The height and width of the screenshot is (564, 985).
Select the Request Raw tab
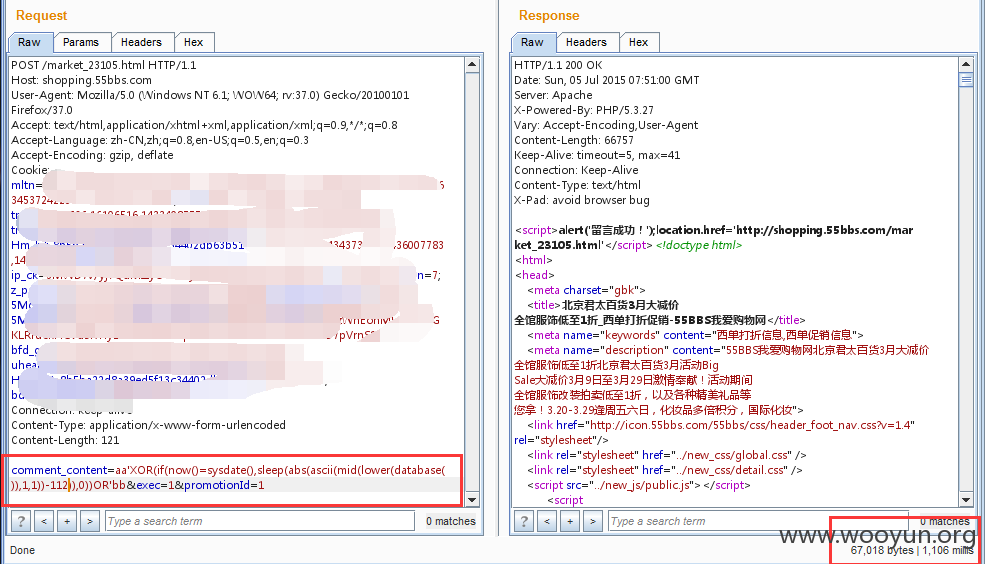(x=29, y=42)
